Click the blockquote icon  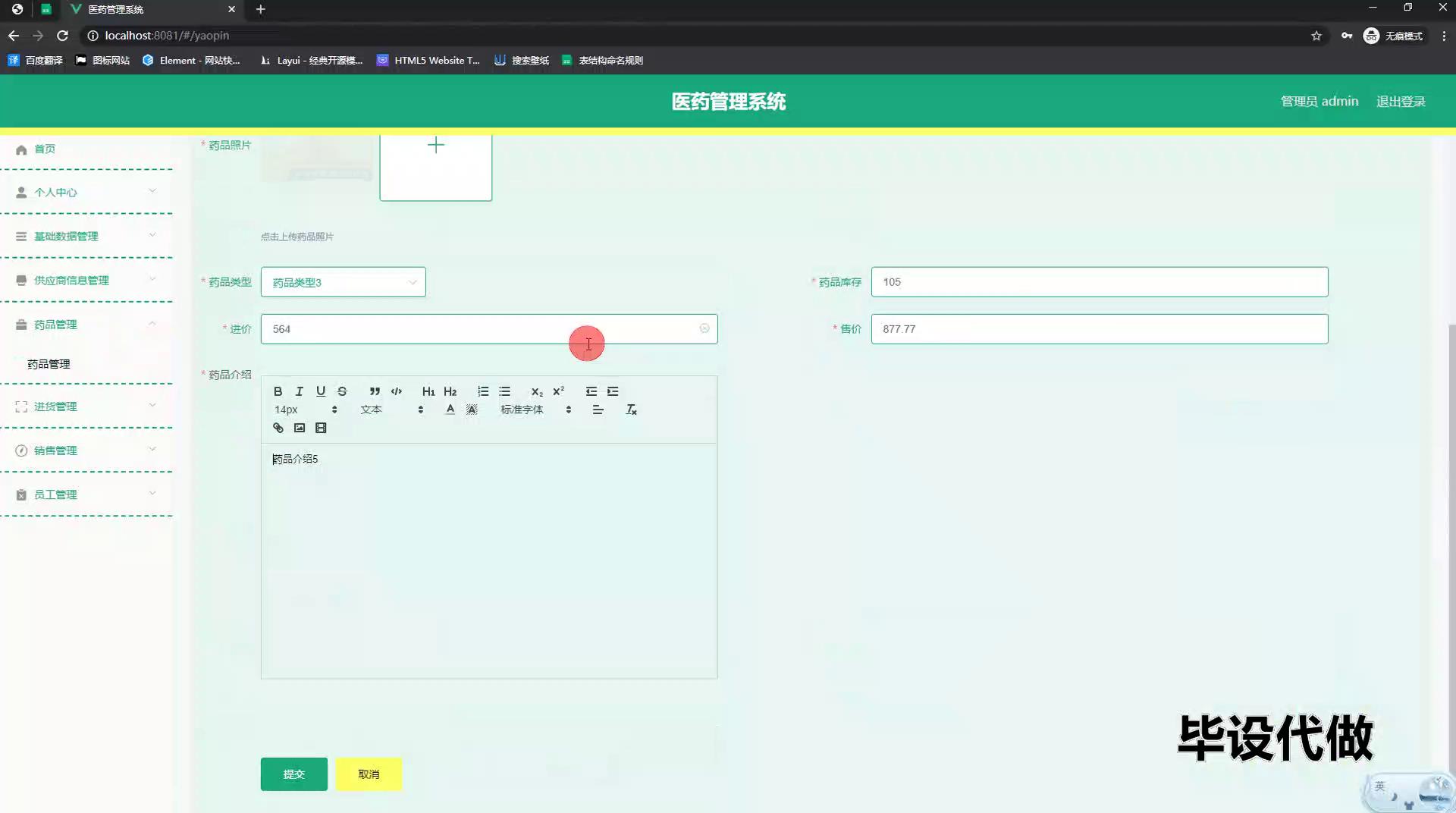pos(375,391)
